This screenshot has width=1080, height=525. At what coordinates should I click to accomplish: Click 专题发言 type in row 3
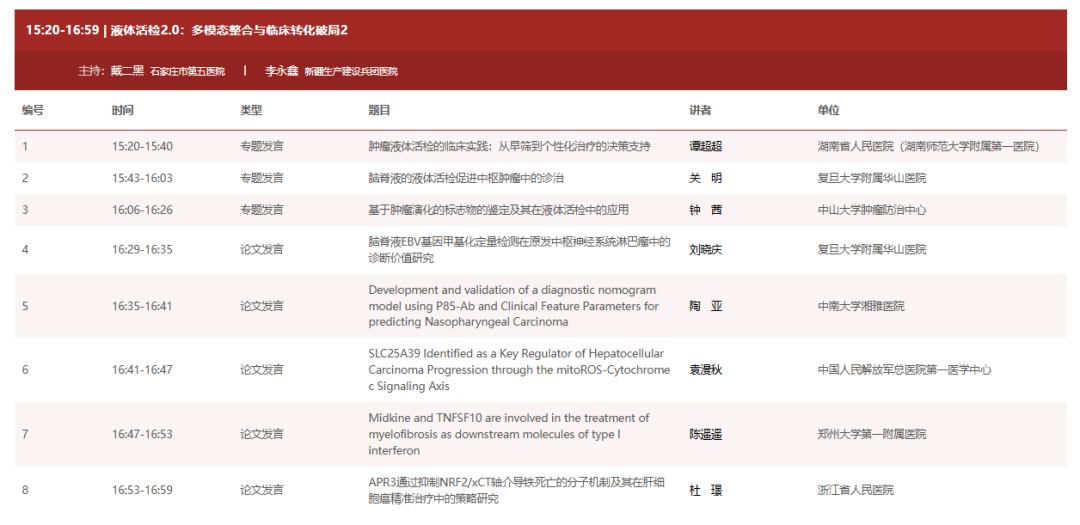point(262,210)
